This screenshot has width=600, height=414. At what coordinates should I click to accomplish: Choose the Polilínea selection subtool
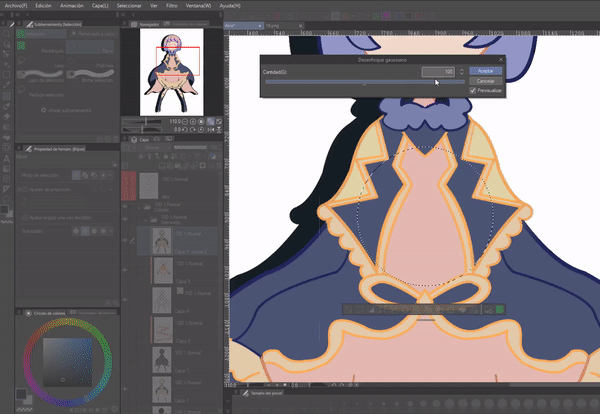(x=90, y=62)
